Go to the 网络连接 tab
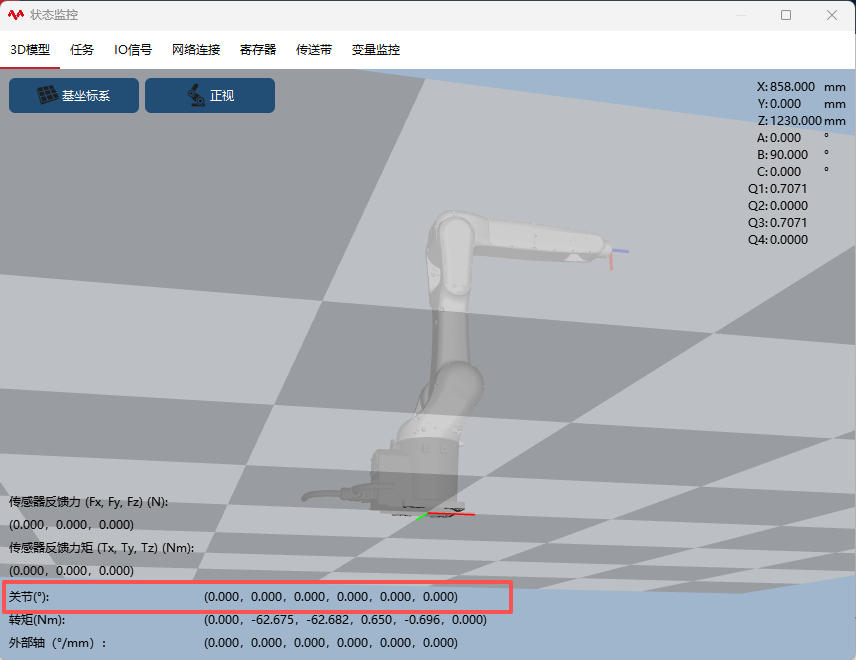856x660 pixels. (x=196, y=49)
